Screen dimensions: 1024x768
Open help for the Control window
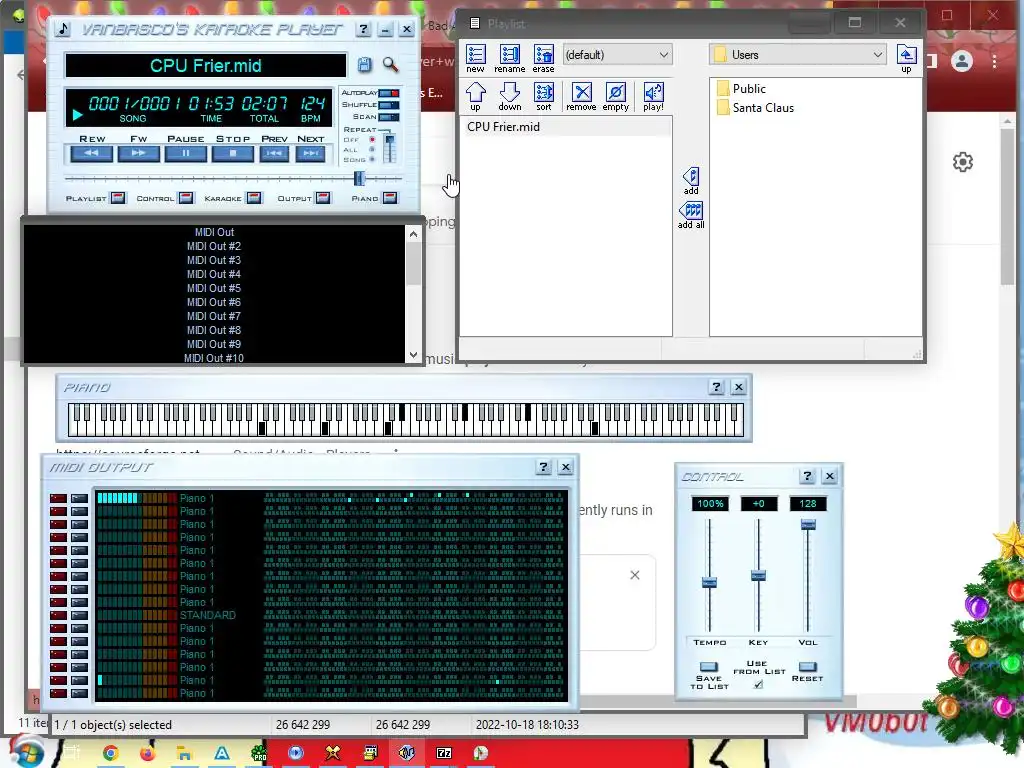[807, 476]
